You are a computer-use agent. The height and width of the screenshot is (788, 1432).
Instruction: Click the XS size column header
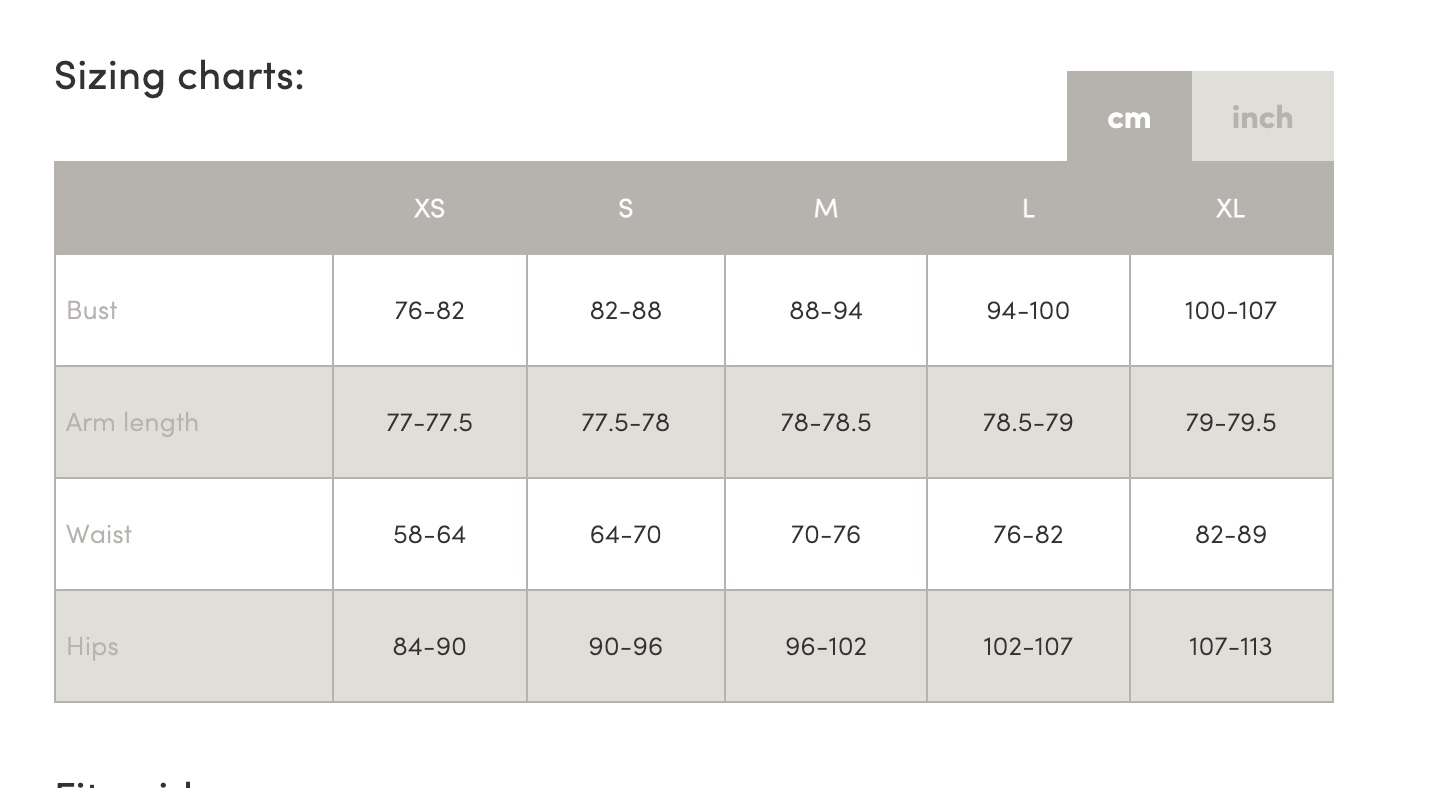pyautogui.click(x=429, y=208)
